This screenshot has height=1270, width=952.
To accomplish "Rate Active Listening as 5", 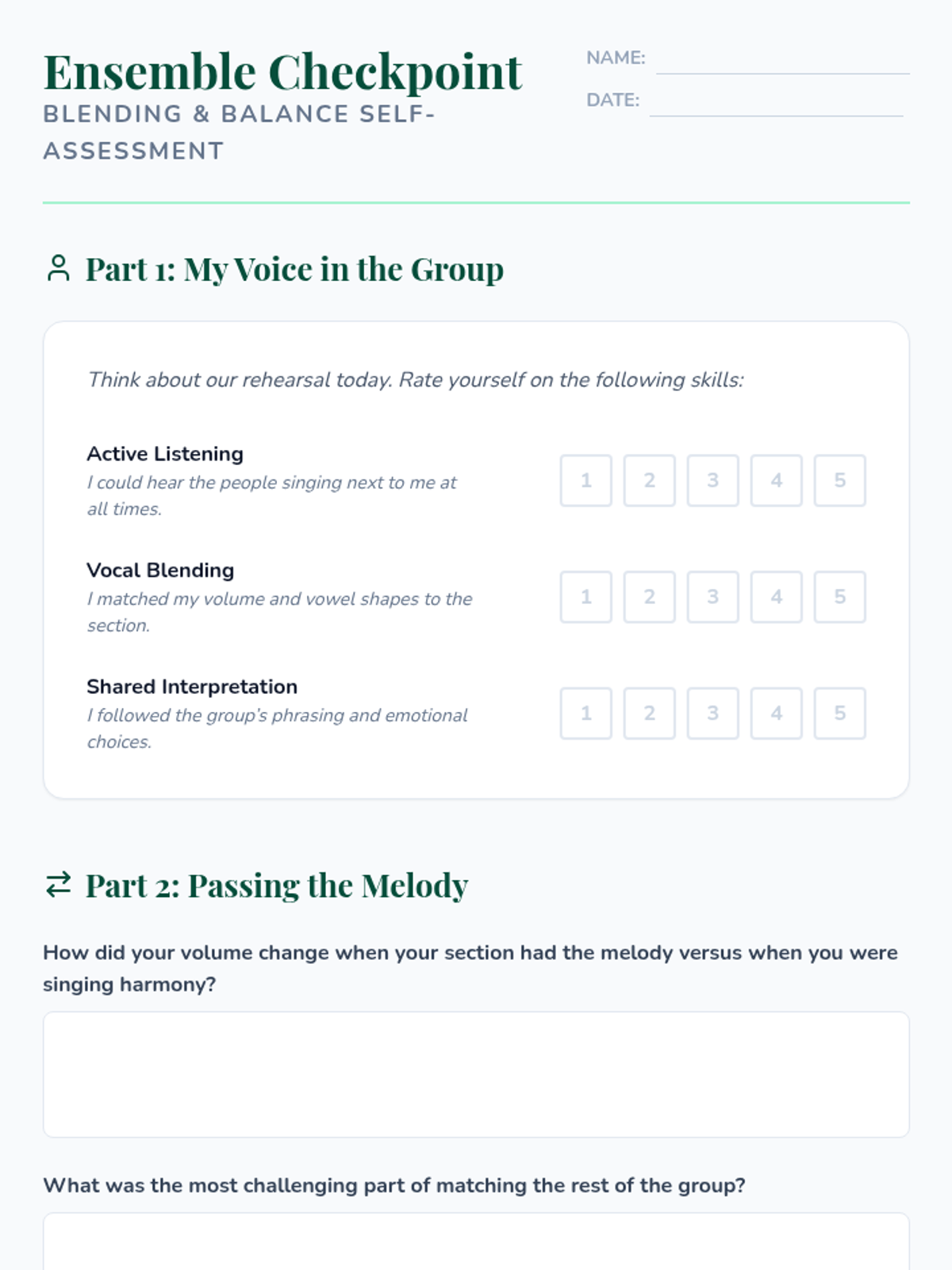I will coord(839,480).
